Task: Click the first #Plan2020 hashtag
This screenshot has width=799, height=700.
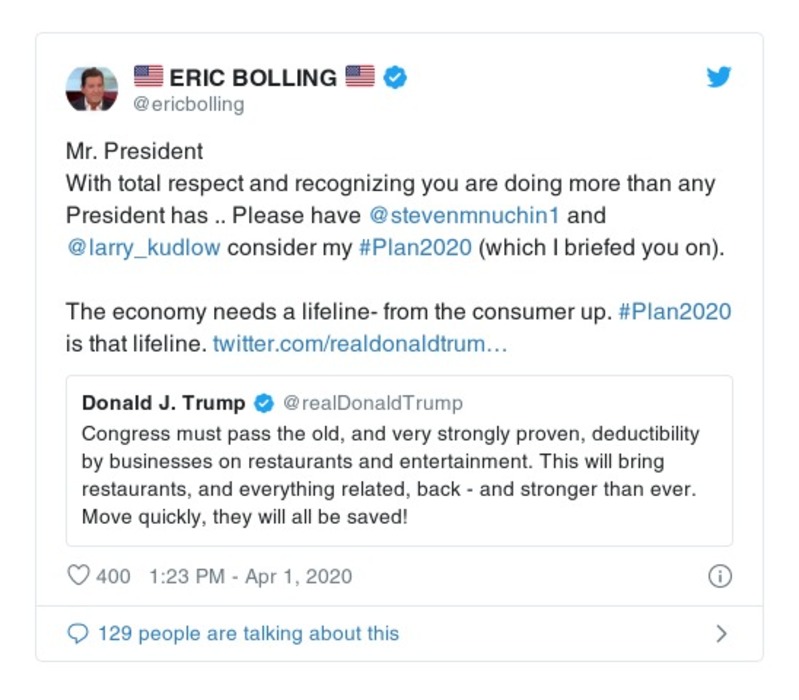Action: pos(414,247)
